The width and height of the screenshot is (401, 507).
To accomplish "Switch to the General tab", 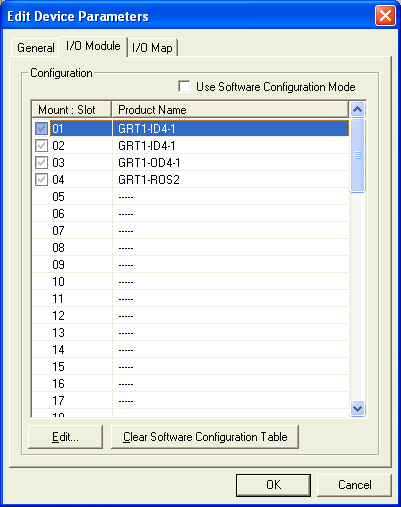I will pyautogui.click(x=35, y=48).
